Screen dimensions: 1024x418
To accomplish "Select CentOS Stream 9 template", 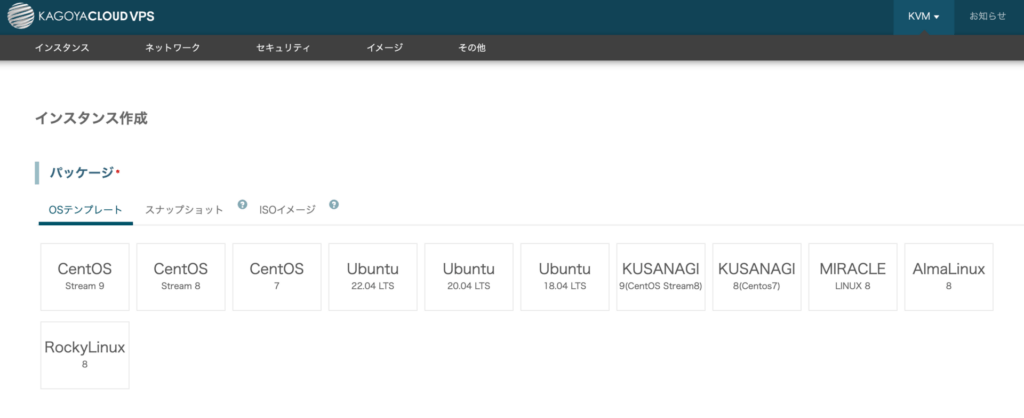I will pyautogui.click(x=85, y=277).
